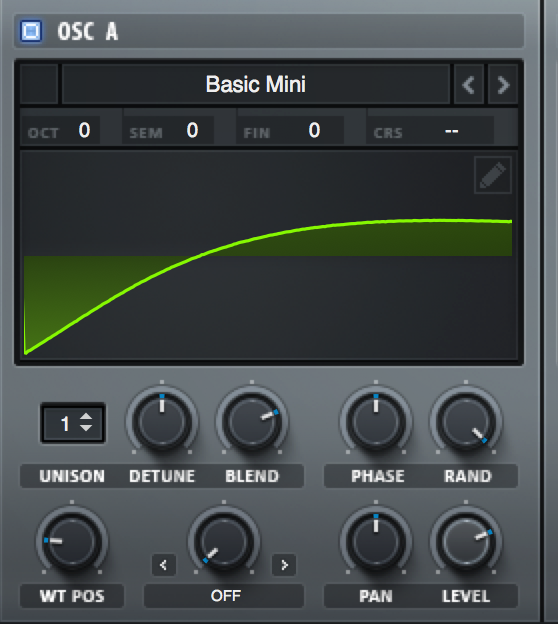Open the wavetable editor pencil icon
The height and width of the screenshot is (624, 558).
click(493, 175)
